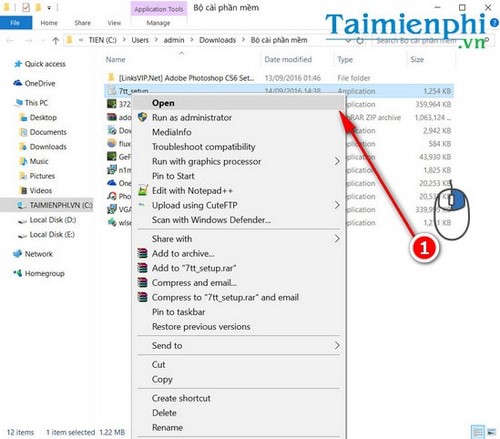Expand Run with graphics processor submenu arrow
Image resolution: width=500 pixels, height=439 pixels.
click(x=337, y=161)
